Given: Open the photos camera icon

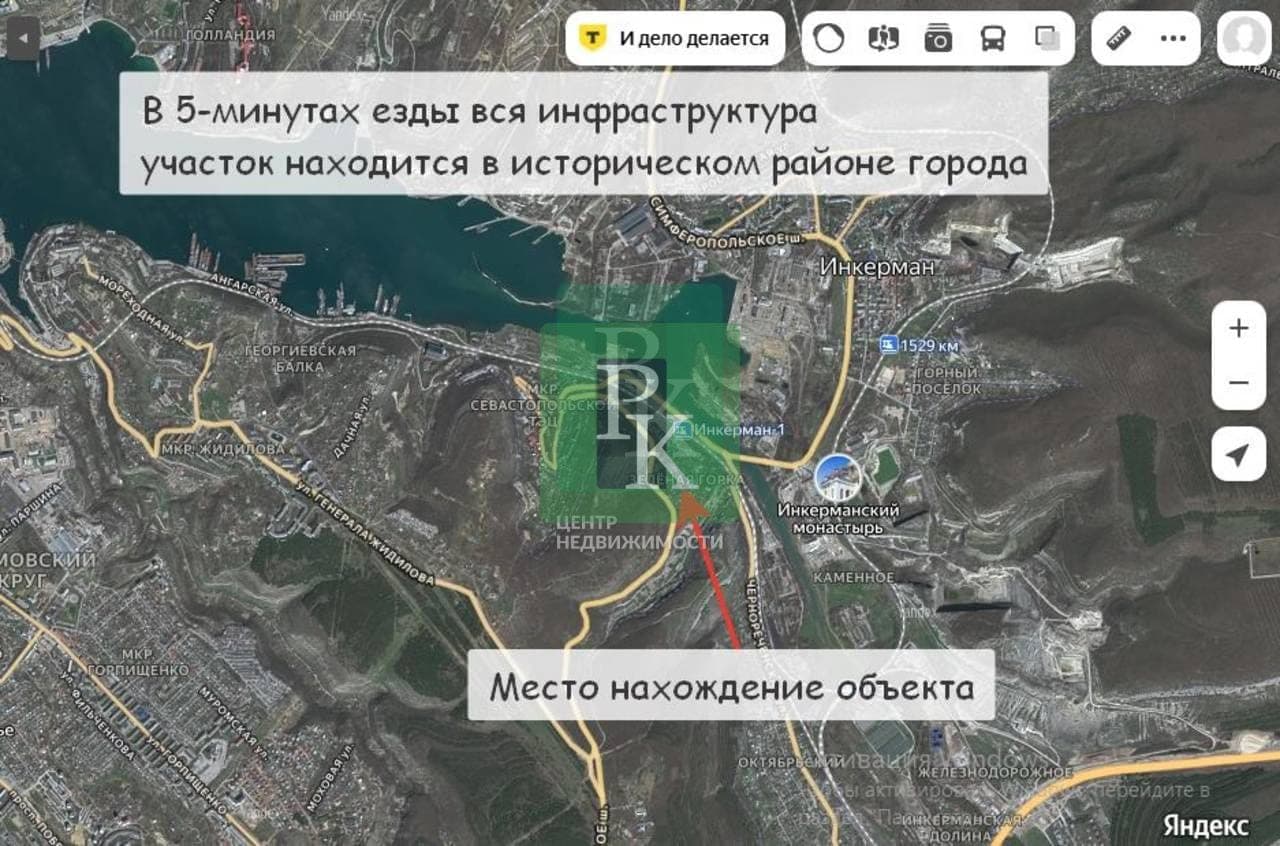Looking at the screenshot, I should click(938, 39).
